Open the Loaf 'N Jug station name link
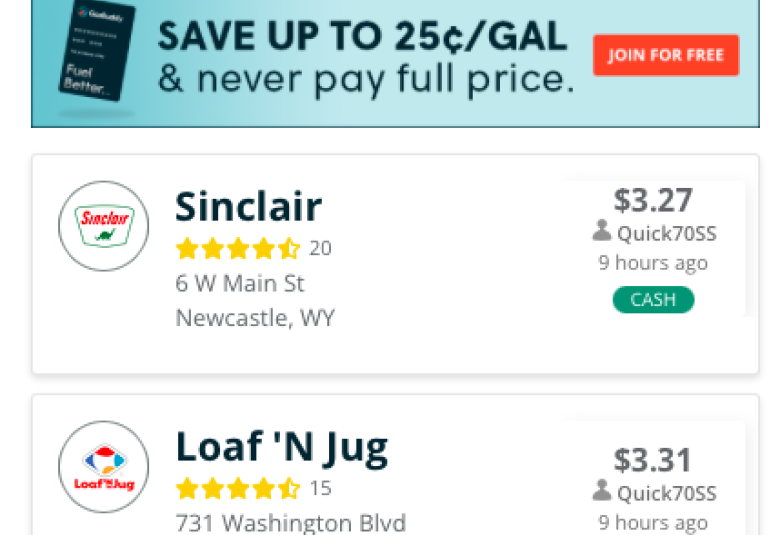The image size is (780, 535). tap(282, 448)
